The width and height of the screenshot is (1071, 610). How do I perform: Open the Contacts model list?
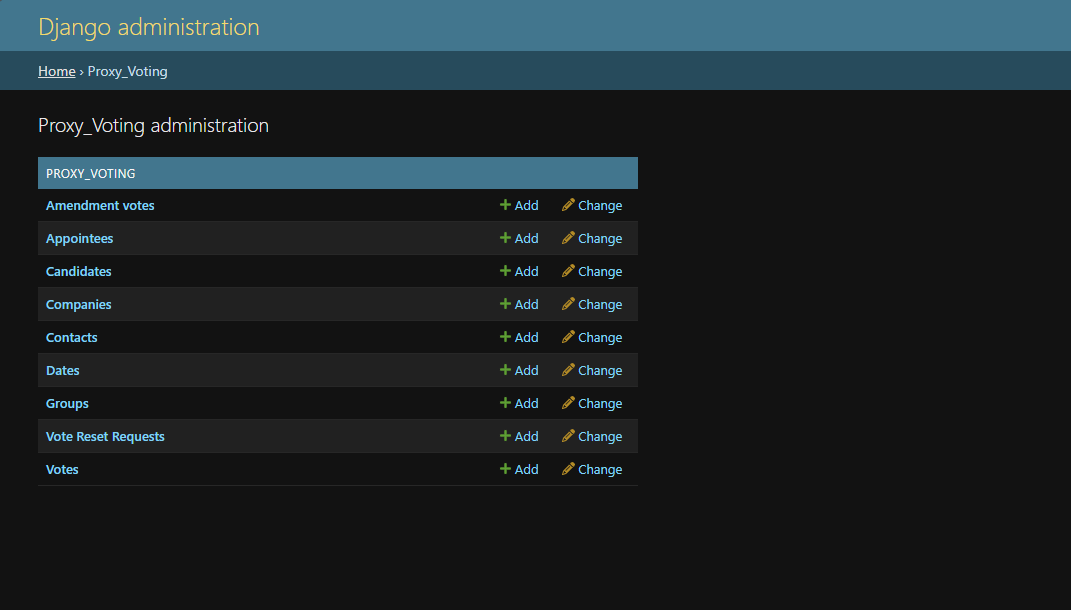[72, 337]
